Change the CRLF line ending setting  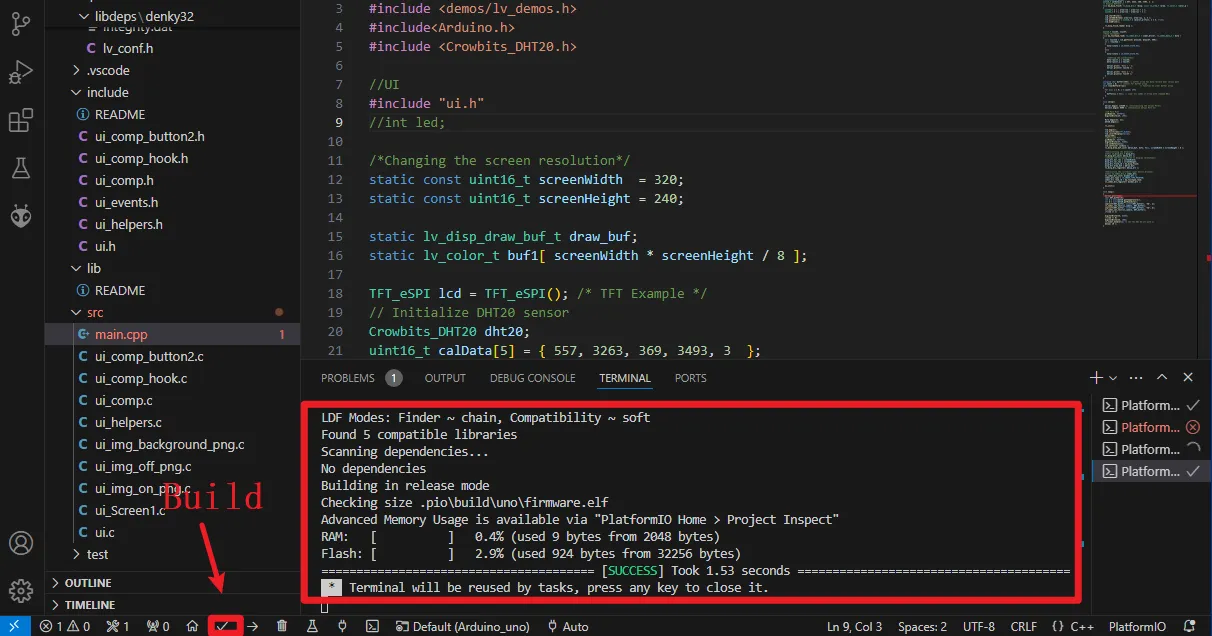click(x=1023, y=626)
